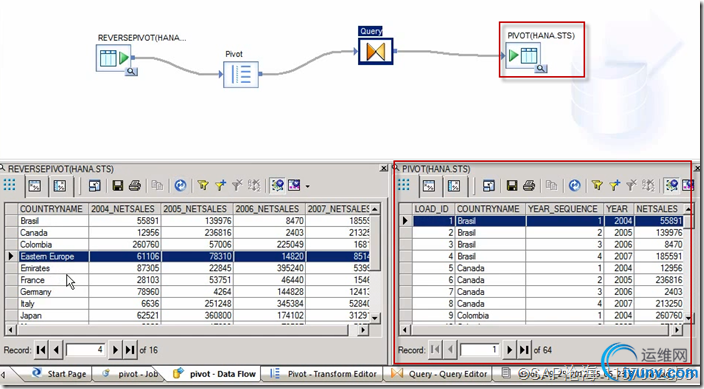Viewport: 704px width, 389px height.
Task: Select the Colombia cell in PIVOT table
Action: (490, 315)
